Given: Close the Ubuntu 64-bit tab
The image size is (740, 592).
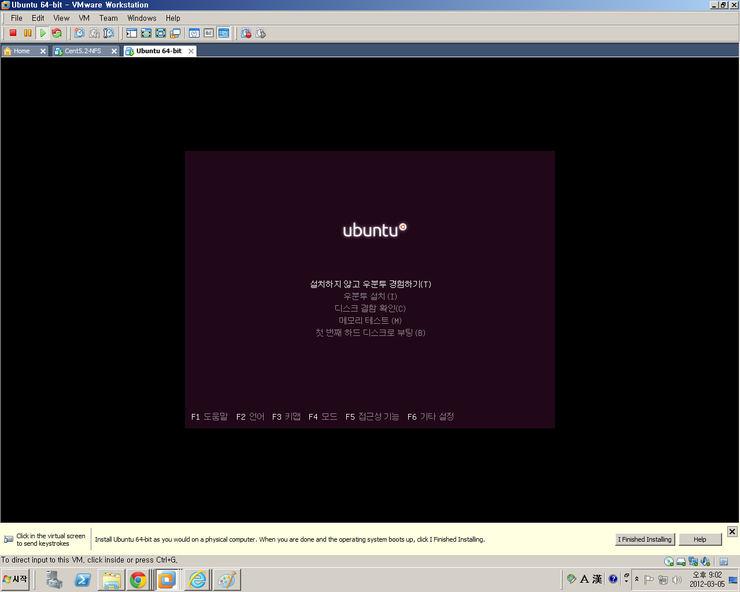Looking at the screenshot, I should (191, 51).
